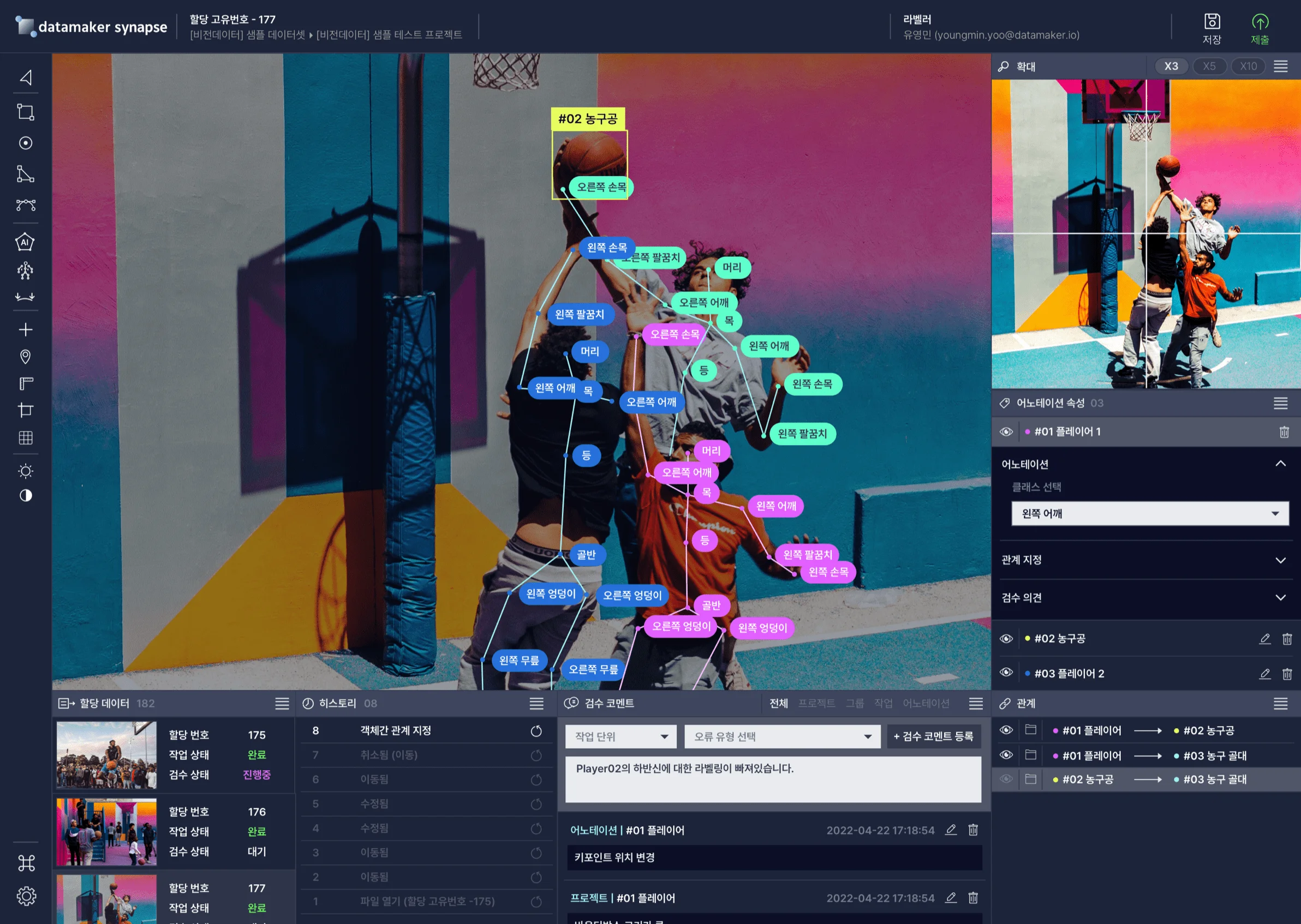Click the brightness sun icon
The image size is (1301, 924).
26,471
